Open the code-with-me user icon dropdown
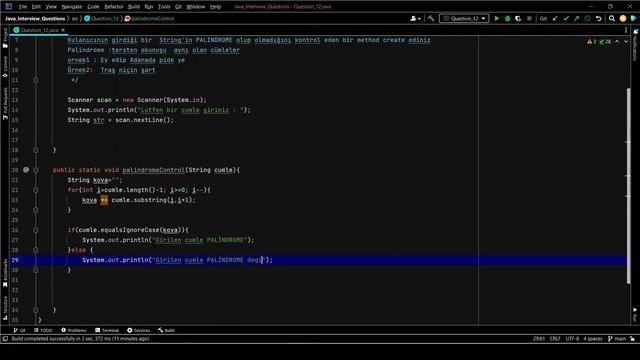 click(416, 18)
